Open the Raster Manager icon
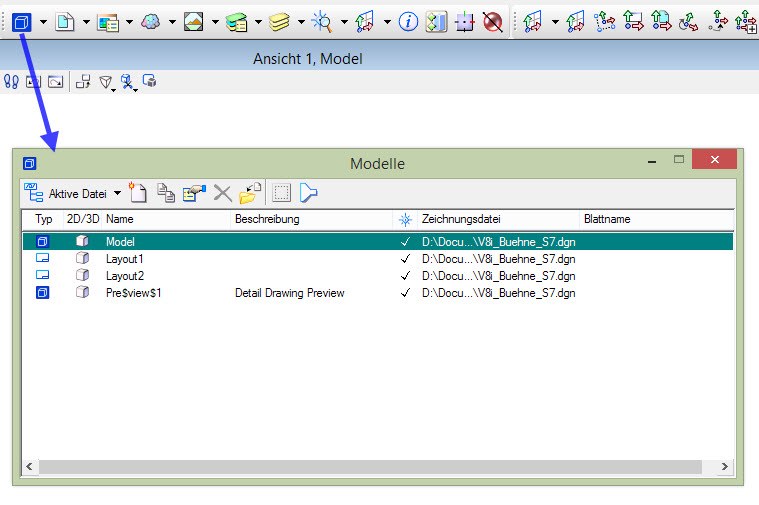Image resolution: width=759 pixels, height=505 pixels. (107, 22)
